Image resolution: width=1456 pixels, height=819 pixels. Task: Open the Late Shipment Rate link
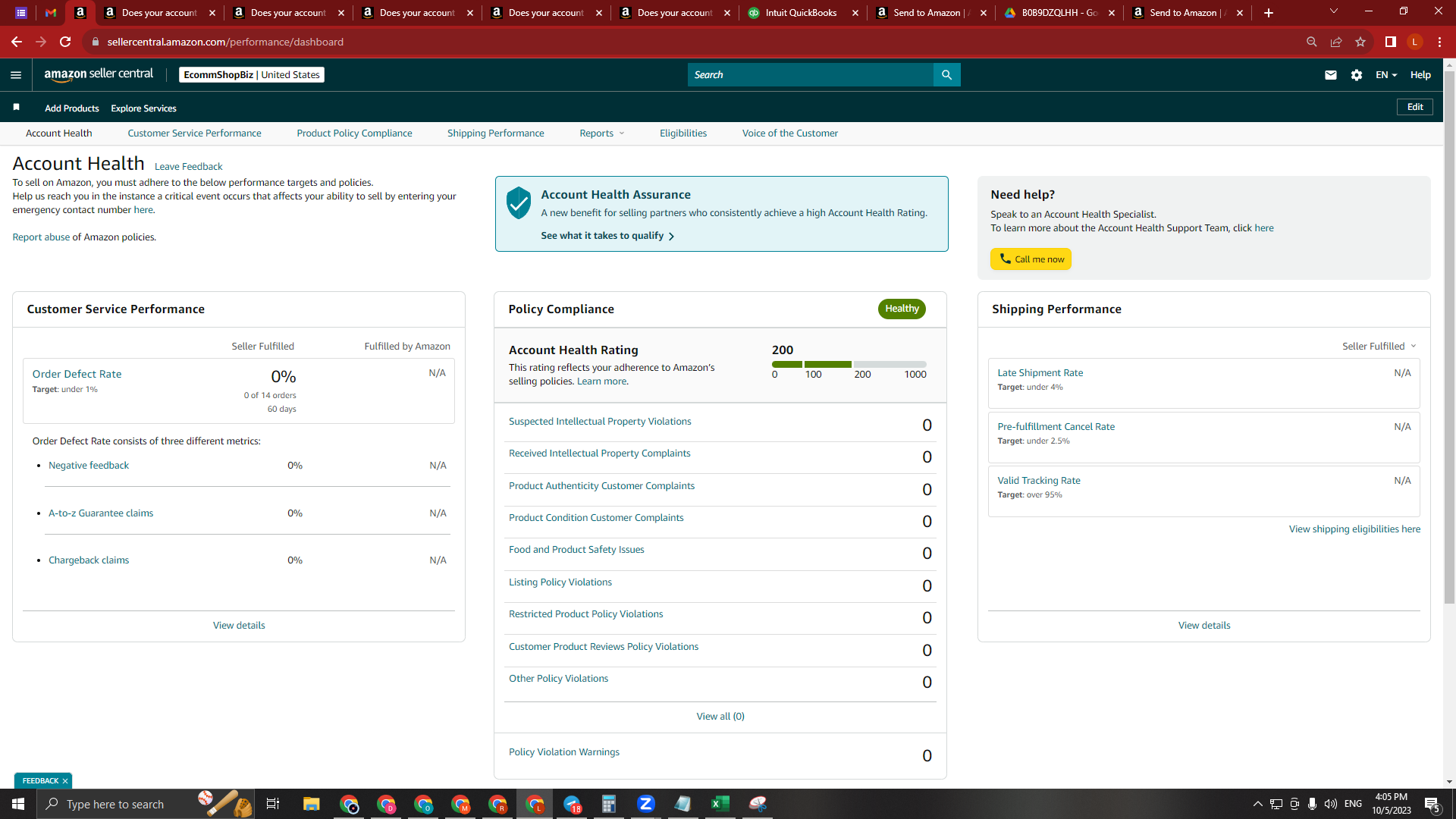click(1040, 372)
